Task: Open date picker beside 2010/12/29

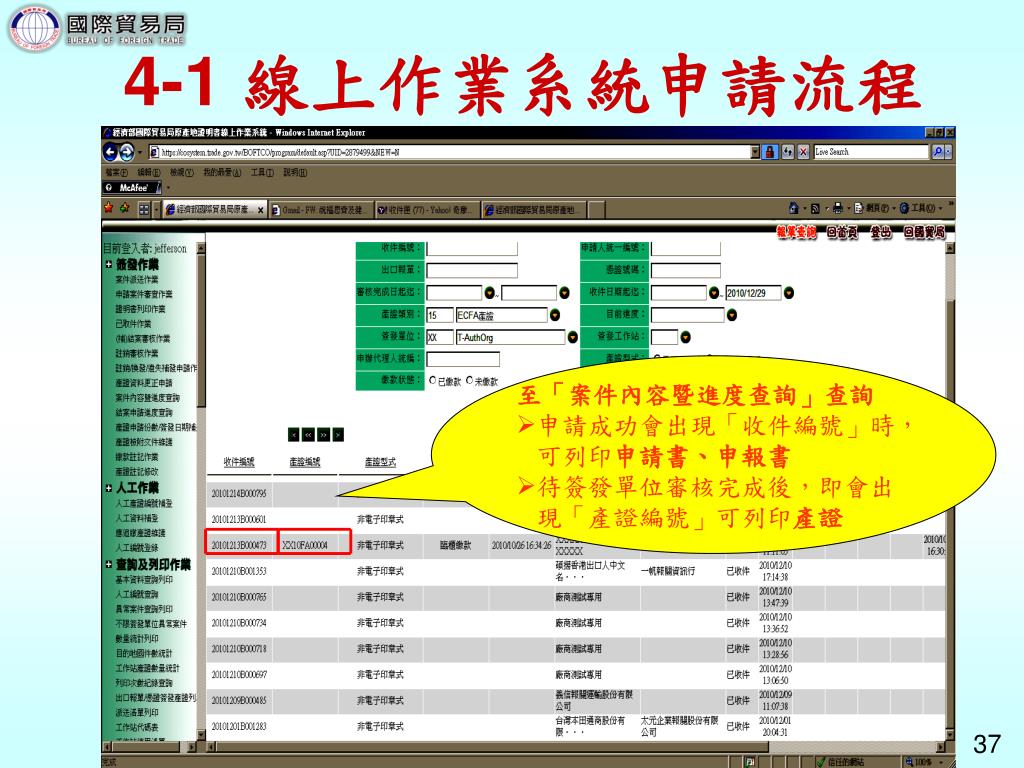Action: (789, 293)
